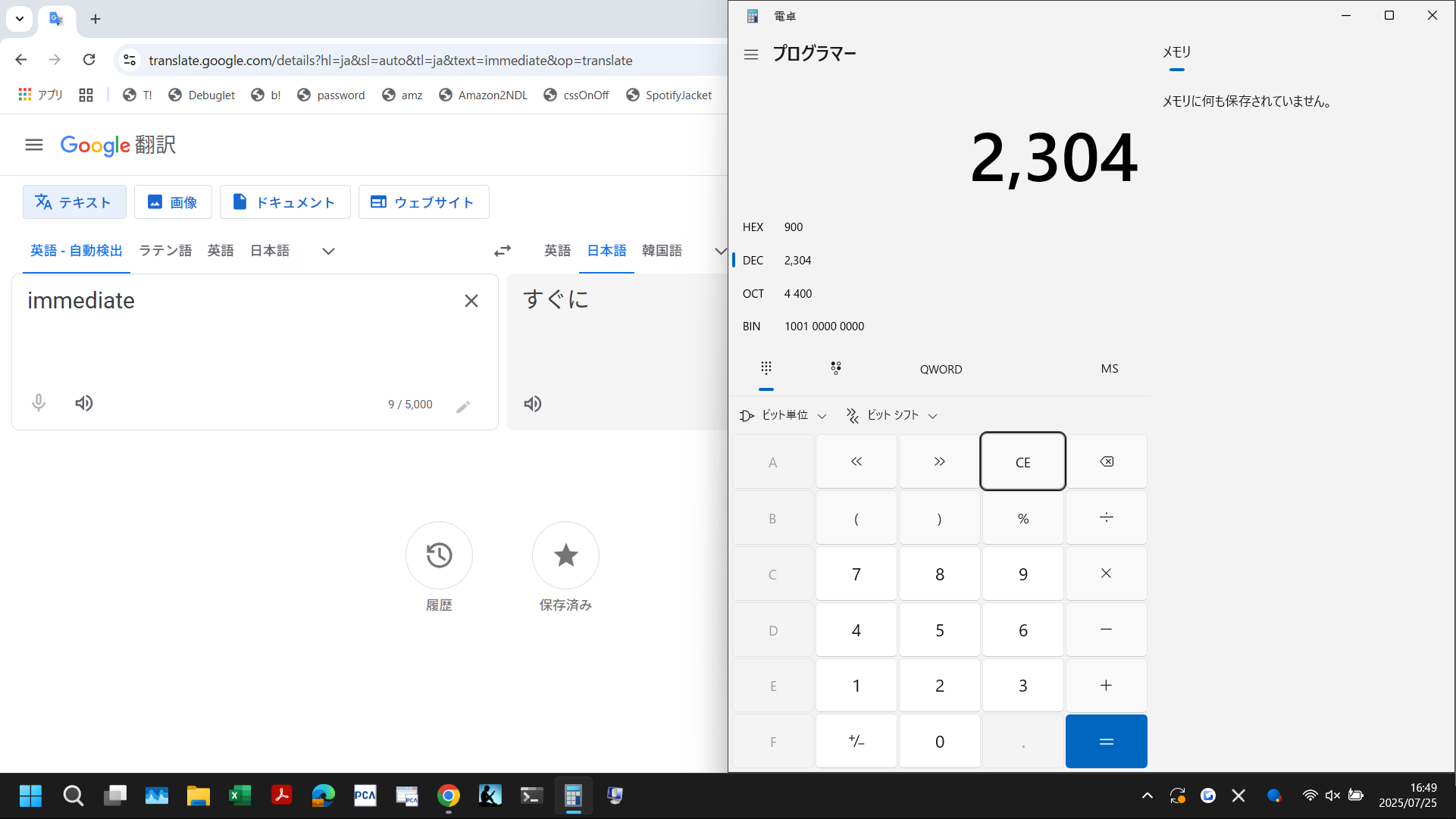Click the CE clear entry key

1023,462
